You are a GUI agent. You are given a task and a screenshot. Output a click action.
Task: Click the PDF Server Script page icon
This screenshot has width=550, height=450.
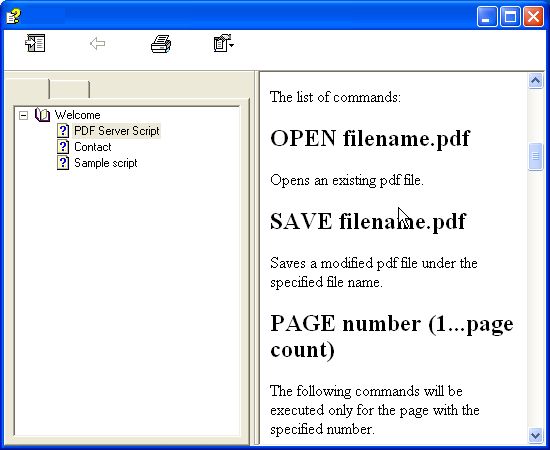point(63,131)
